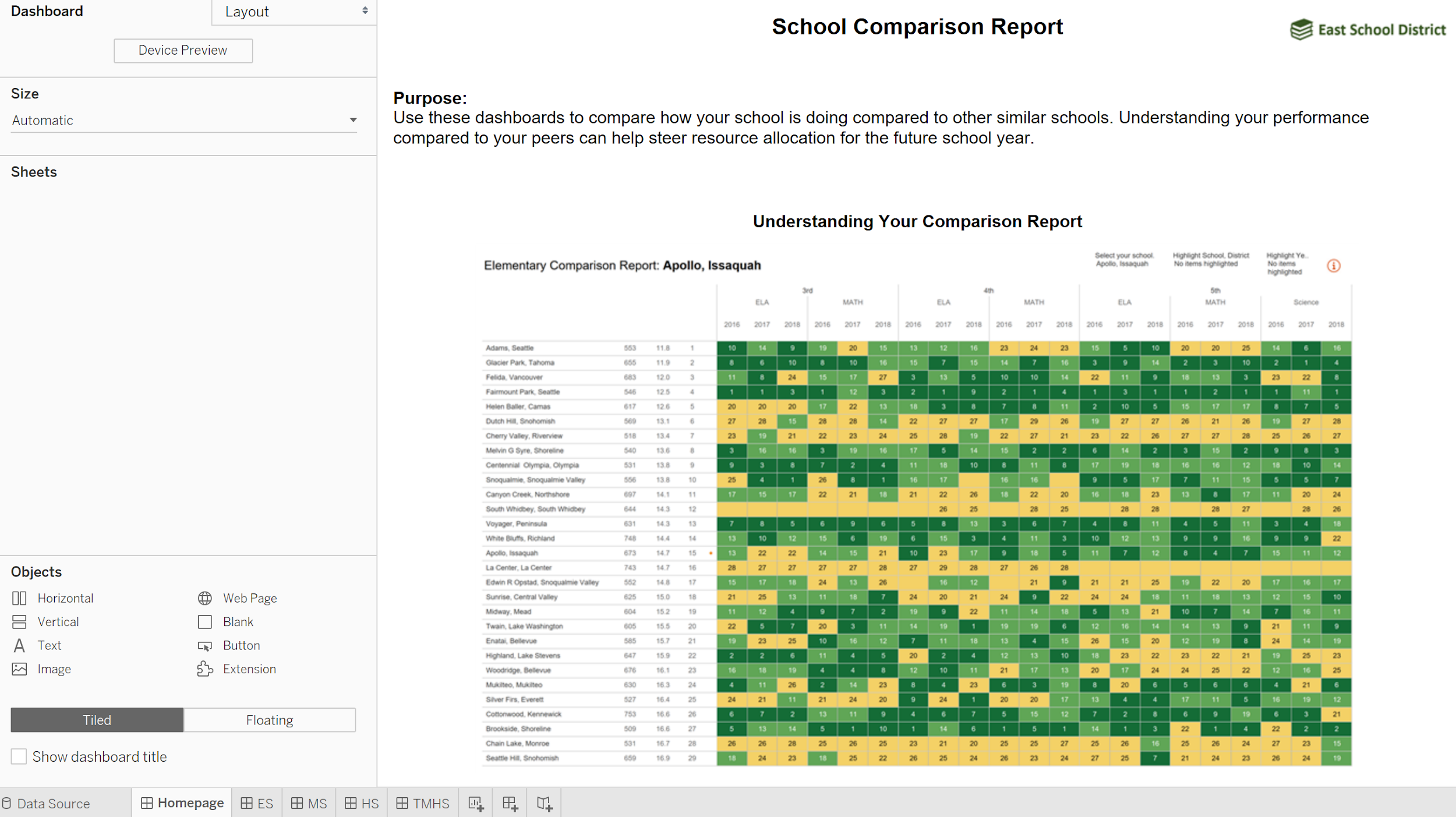Click the Purpose paragraph text
The image size is (1456, 817).
point(881,128)
